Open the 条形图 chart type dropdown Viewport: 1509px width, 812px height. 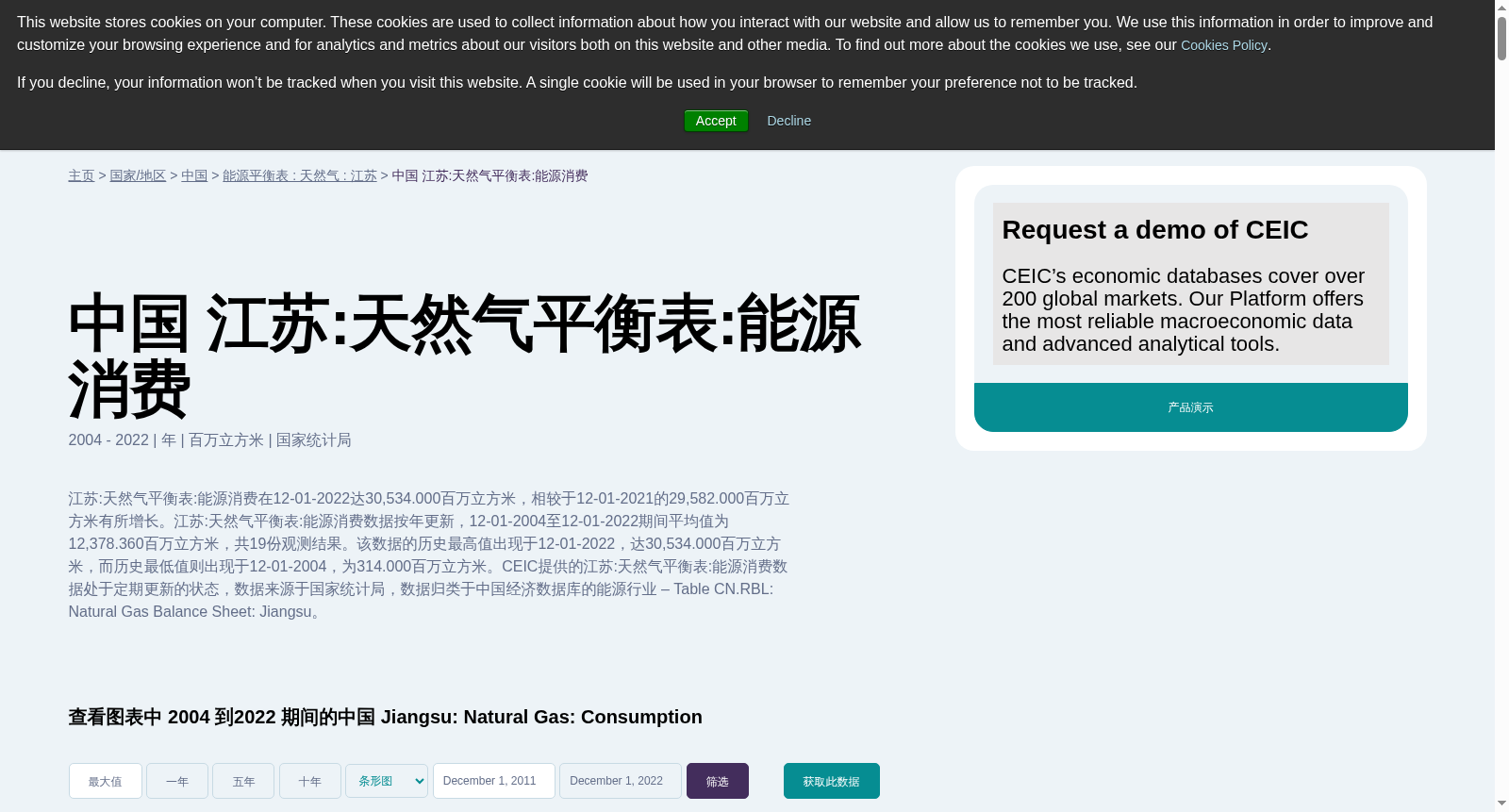(x=387, y=781)
